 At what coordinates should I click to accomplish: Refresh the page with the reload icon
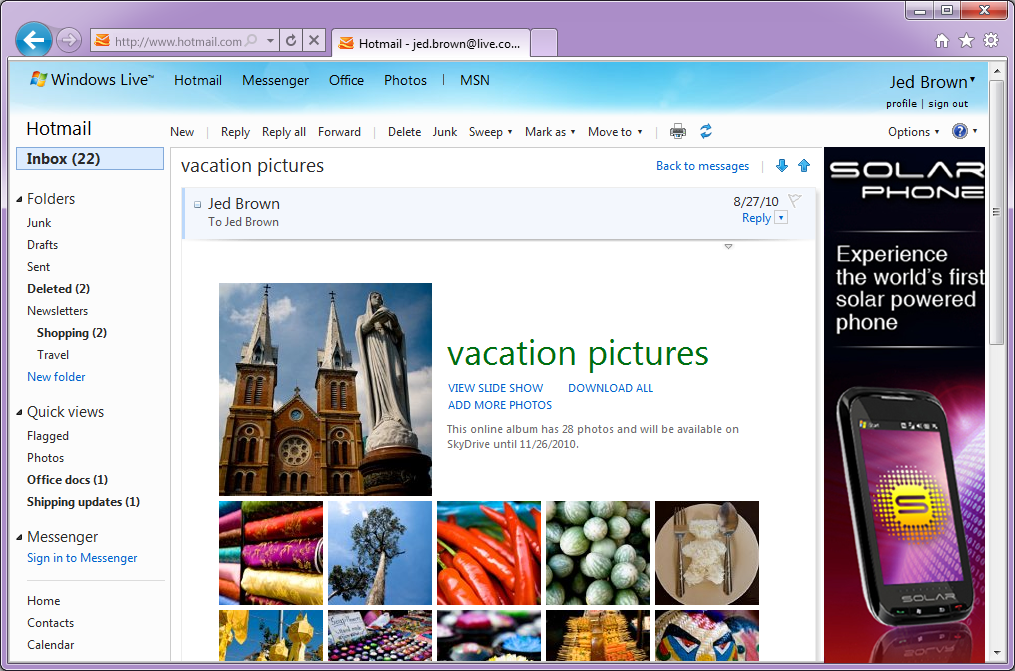click(291, 41)
